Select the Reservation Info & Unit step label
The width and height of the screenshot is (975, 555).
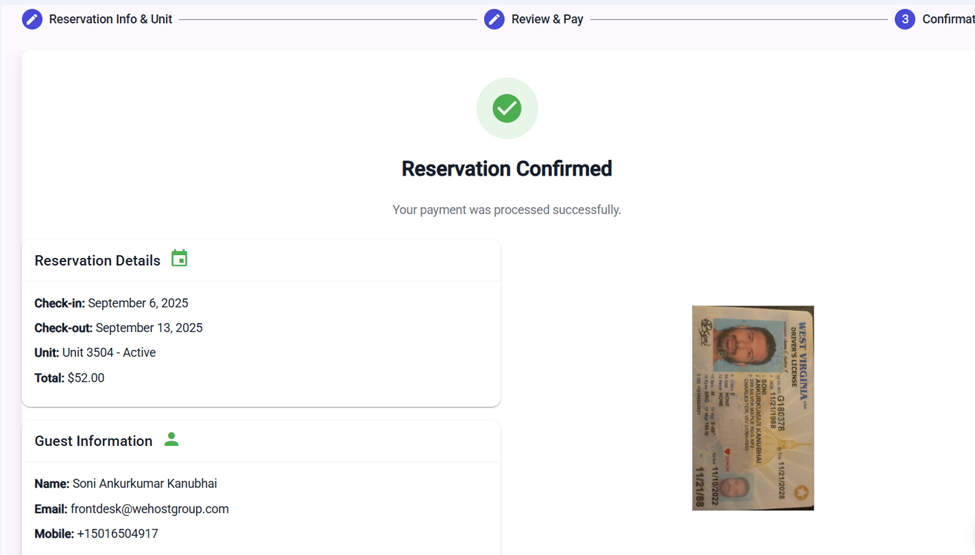(x=110, y=19)
